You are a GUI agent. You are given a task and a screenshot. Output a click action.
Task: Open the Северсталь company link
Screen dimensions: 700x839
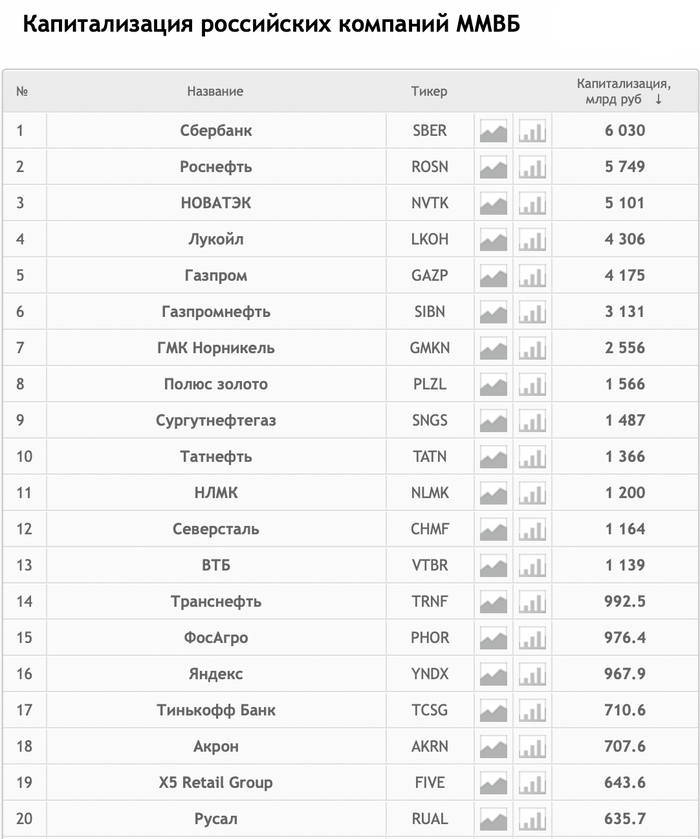click(x=216, y=529)
